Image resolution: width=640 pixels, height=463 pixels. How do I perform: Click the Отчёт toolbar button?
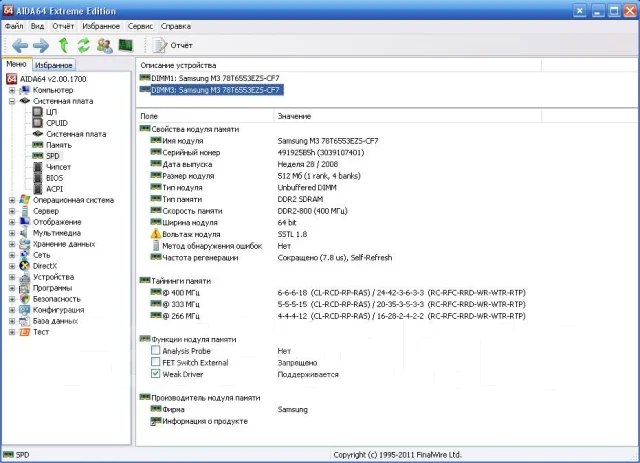[x=173, y=45]
